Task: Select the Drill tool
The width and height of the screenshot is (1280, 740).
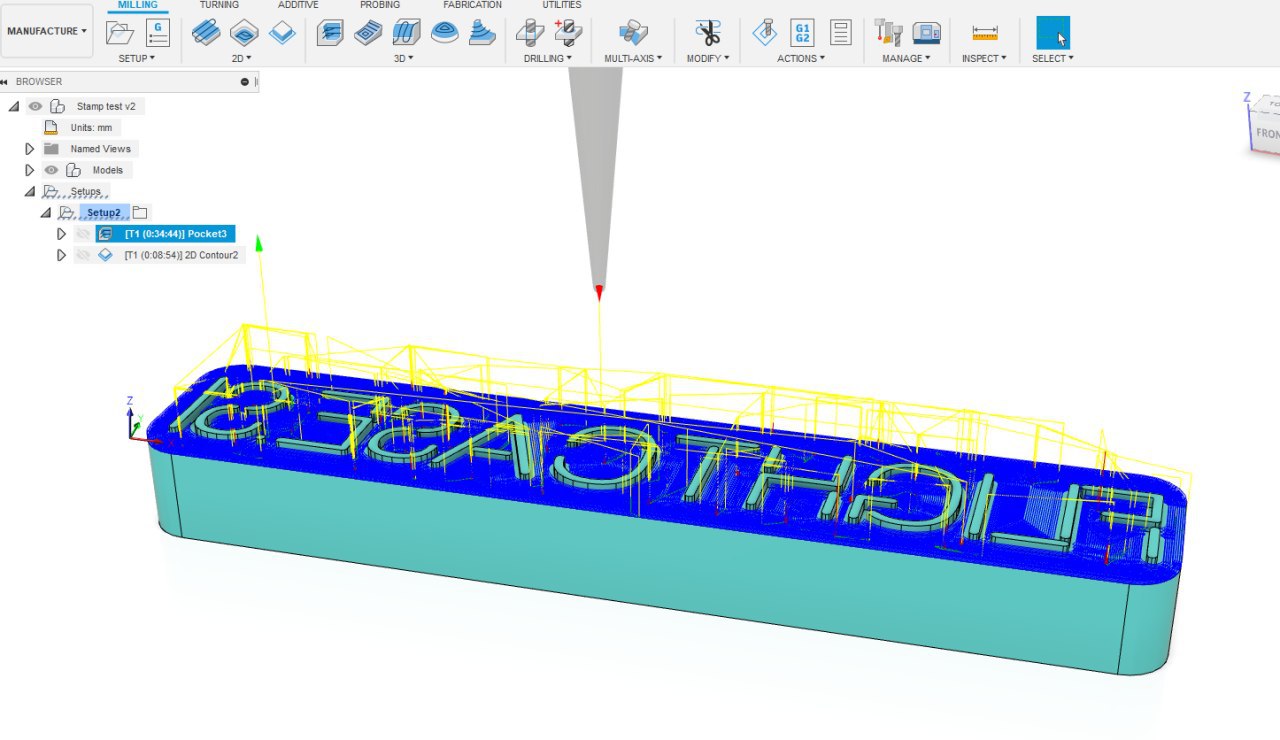Action: [529, 33]
